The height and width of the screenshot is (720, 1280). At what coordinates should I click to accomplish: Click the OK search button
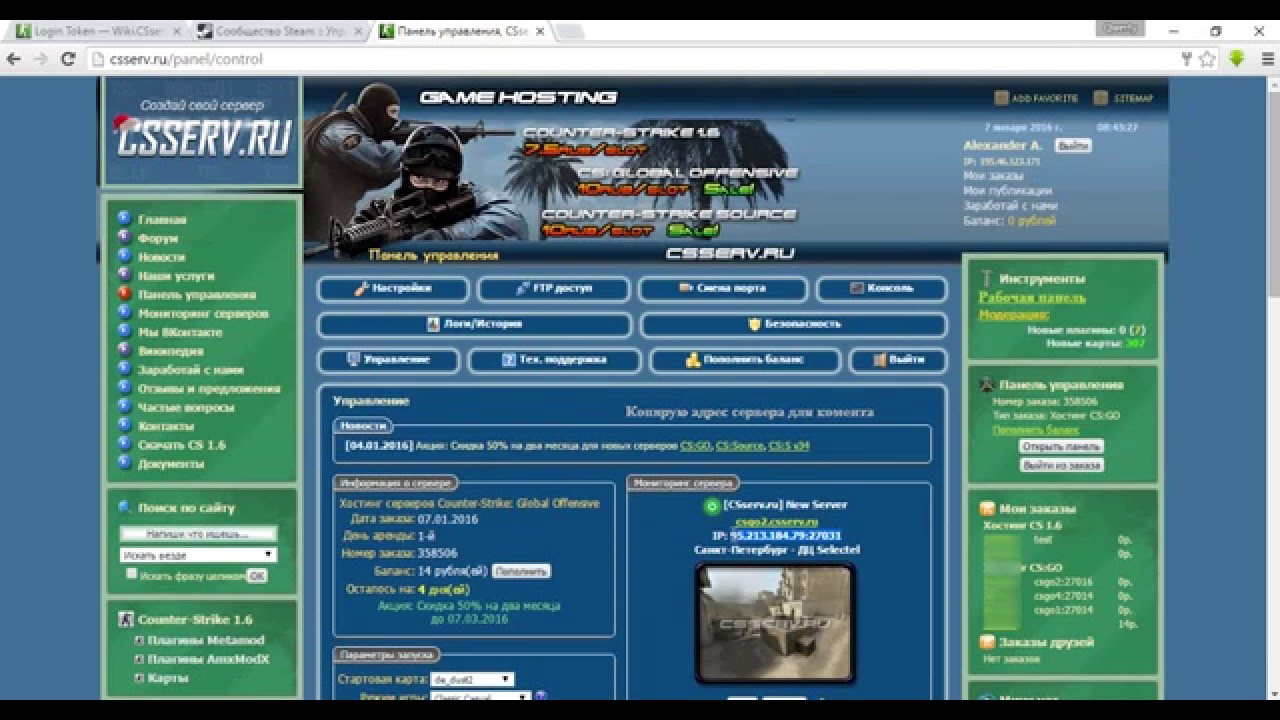coord(257,576)
